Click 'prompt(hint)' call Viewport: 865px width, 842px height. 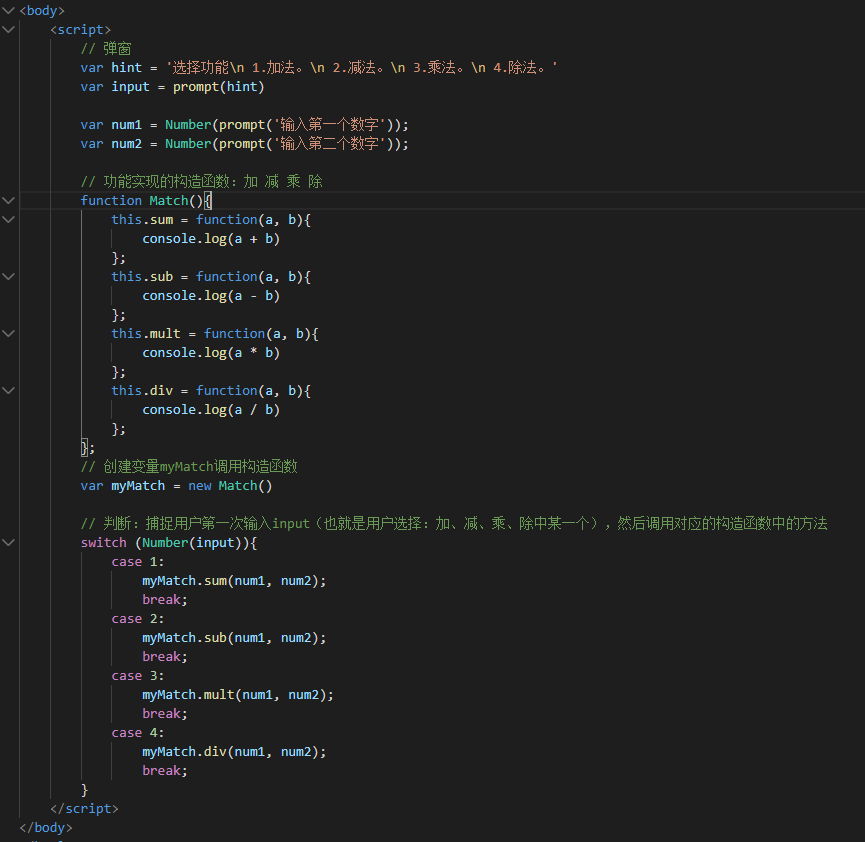218,87
